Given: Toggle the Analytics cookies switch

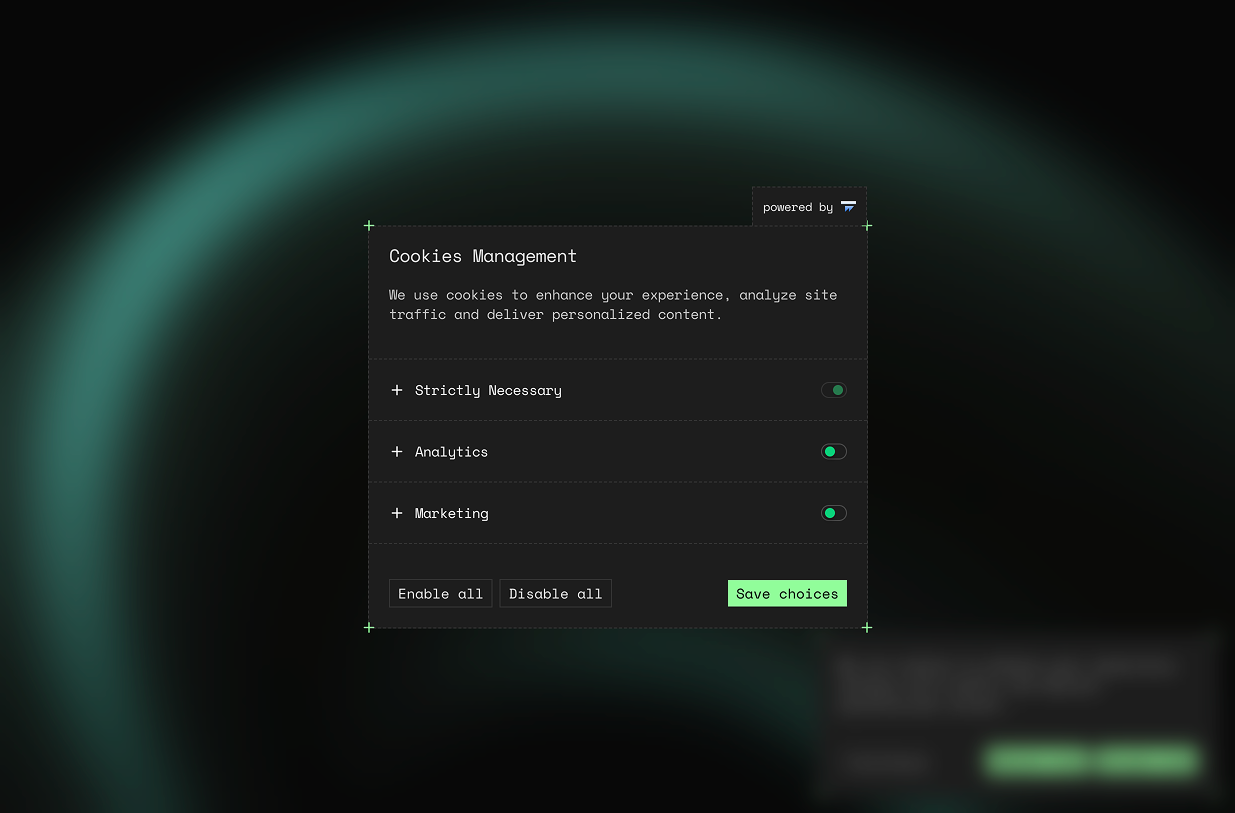Looking at the screenshot, I should [x=833, y=452].
